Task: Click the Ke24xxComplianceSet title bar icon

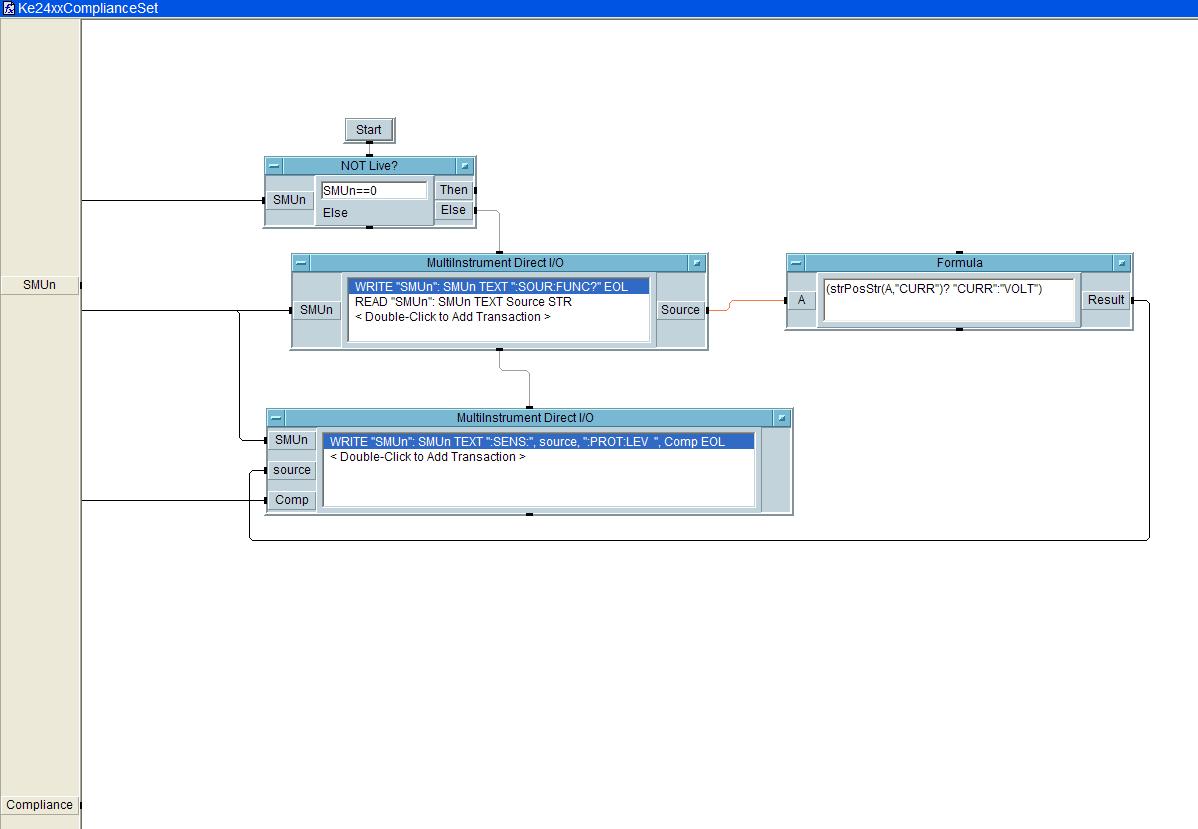Action: point(9,8)
